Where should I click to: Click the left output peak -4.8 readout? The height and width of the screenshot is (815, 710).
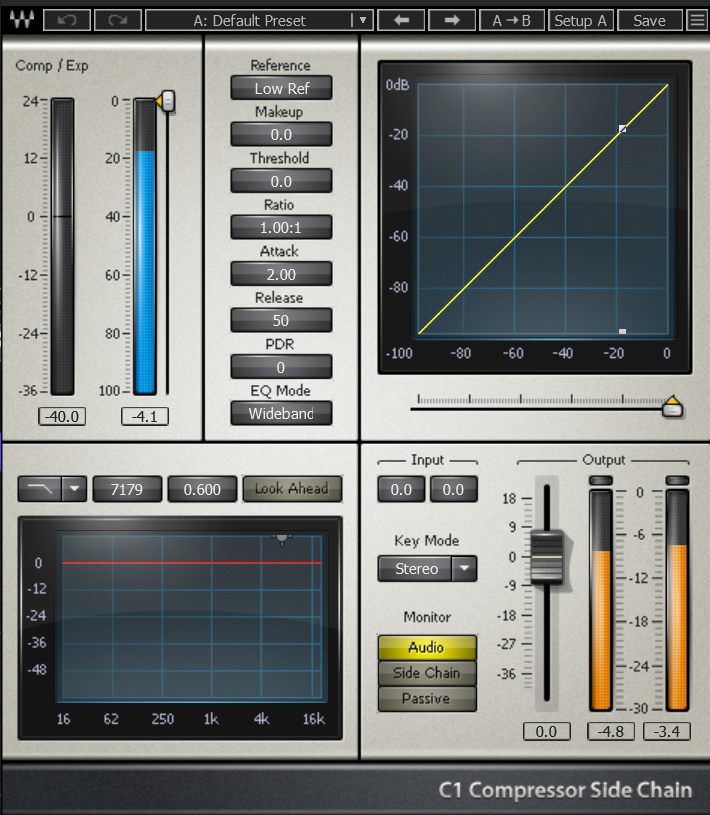(x=611, y=731)
